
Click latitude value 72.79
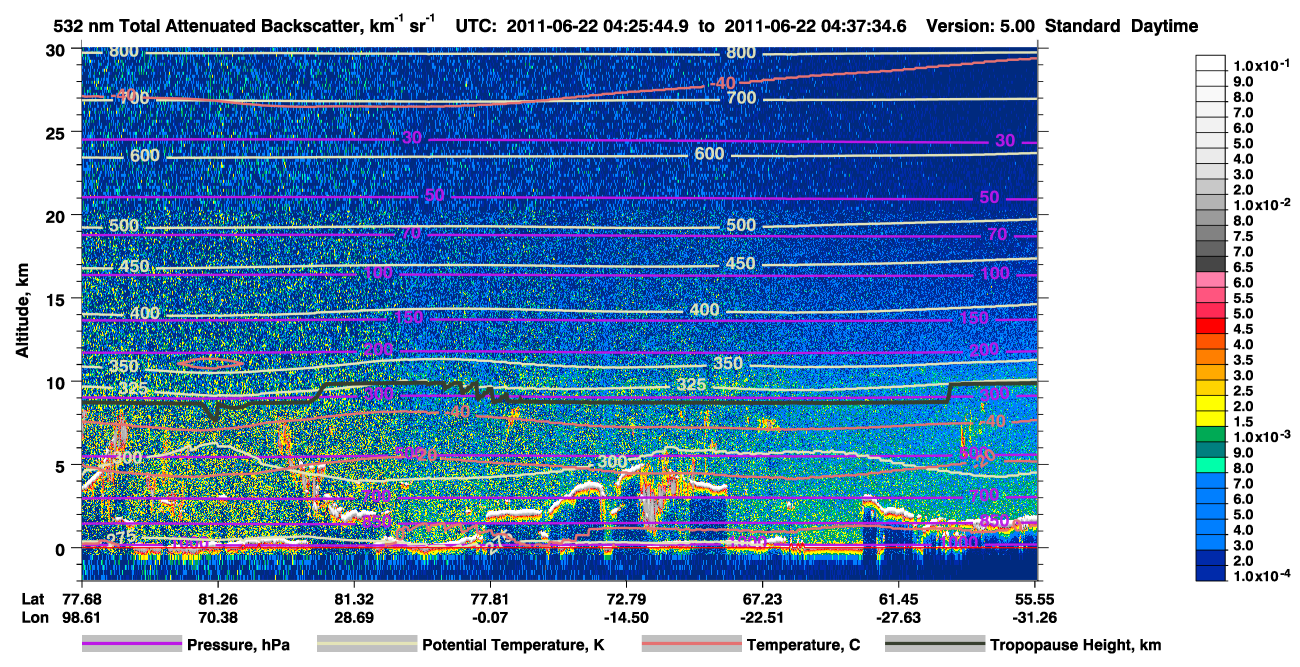[626, 598]
